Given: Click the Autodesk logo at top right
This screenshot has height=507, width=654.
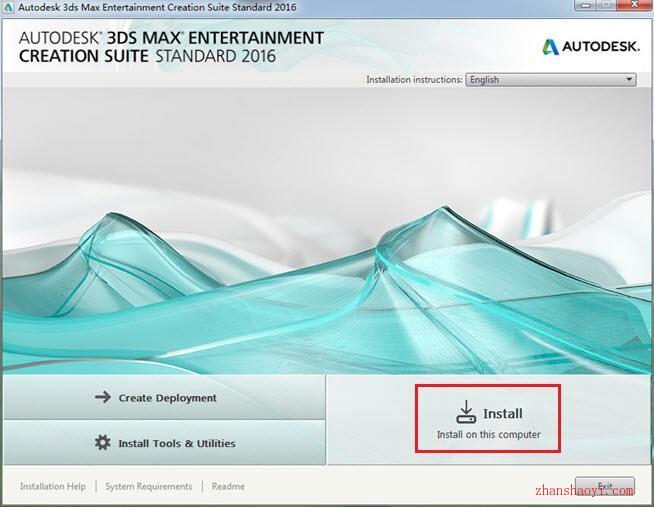Looking at the screenshot, I should coord(591,47).
